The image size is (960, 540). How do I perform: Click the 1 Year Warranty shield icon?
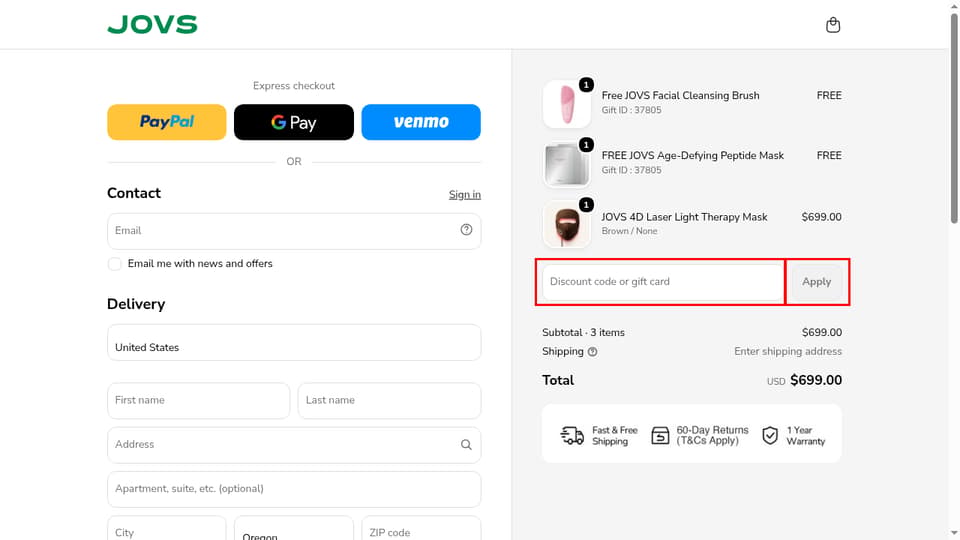pos(770,435)
